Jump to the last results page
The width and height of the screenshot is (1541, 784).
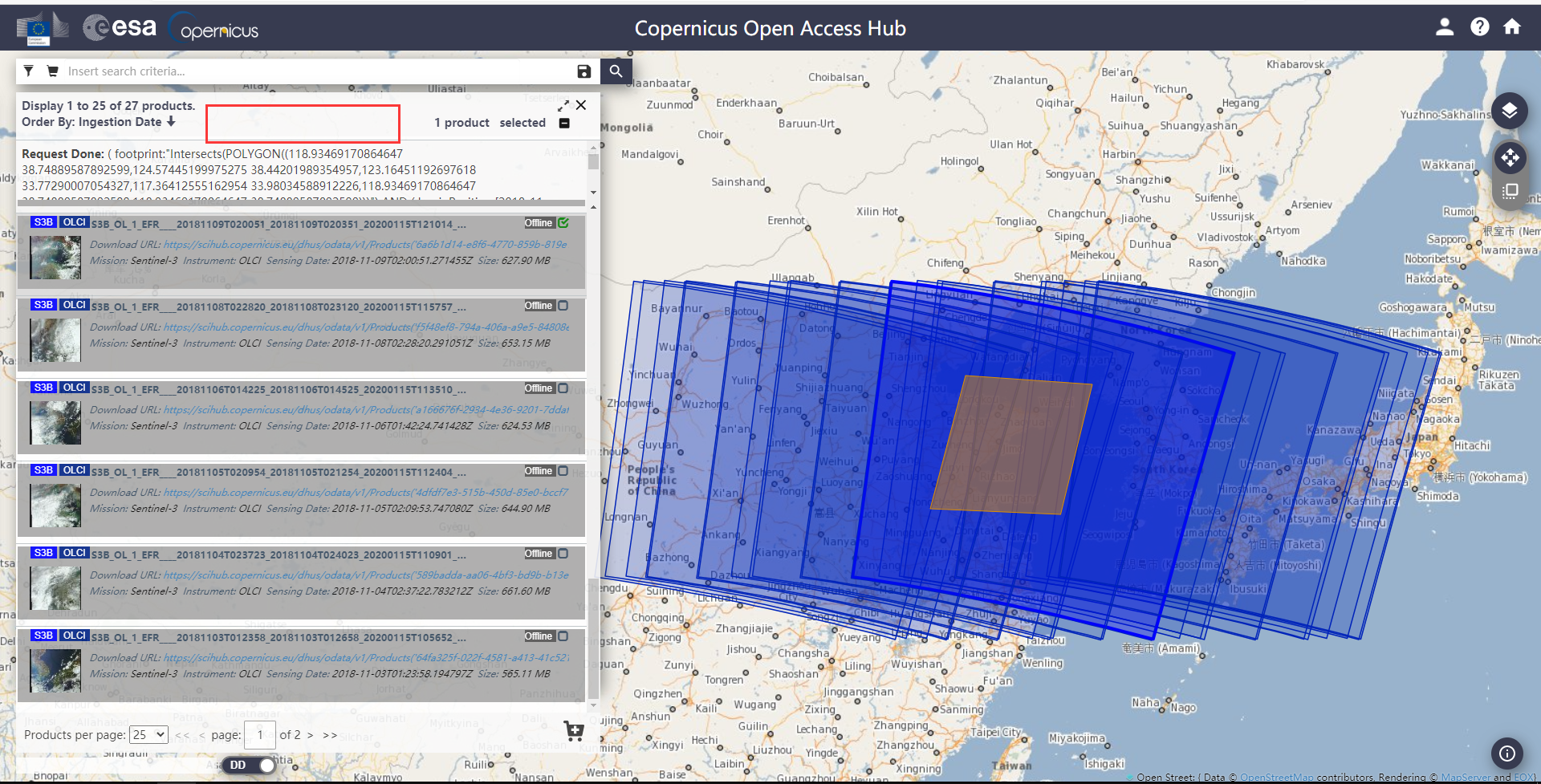[x=330, y=735]
